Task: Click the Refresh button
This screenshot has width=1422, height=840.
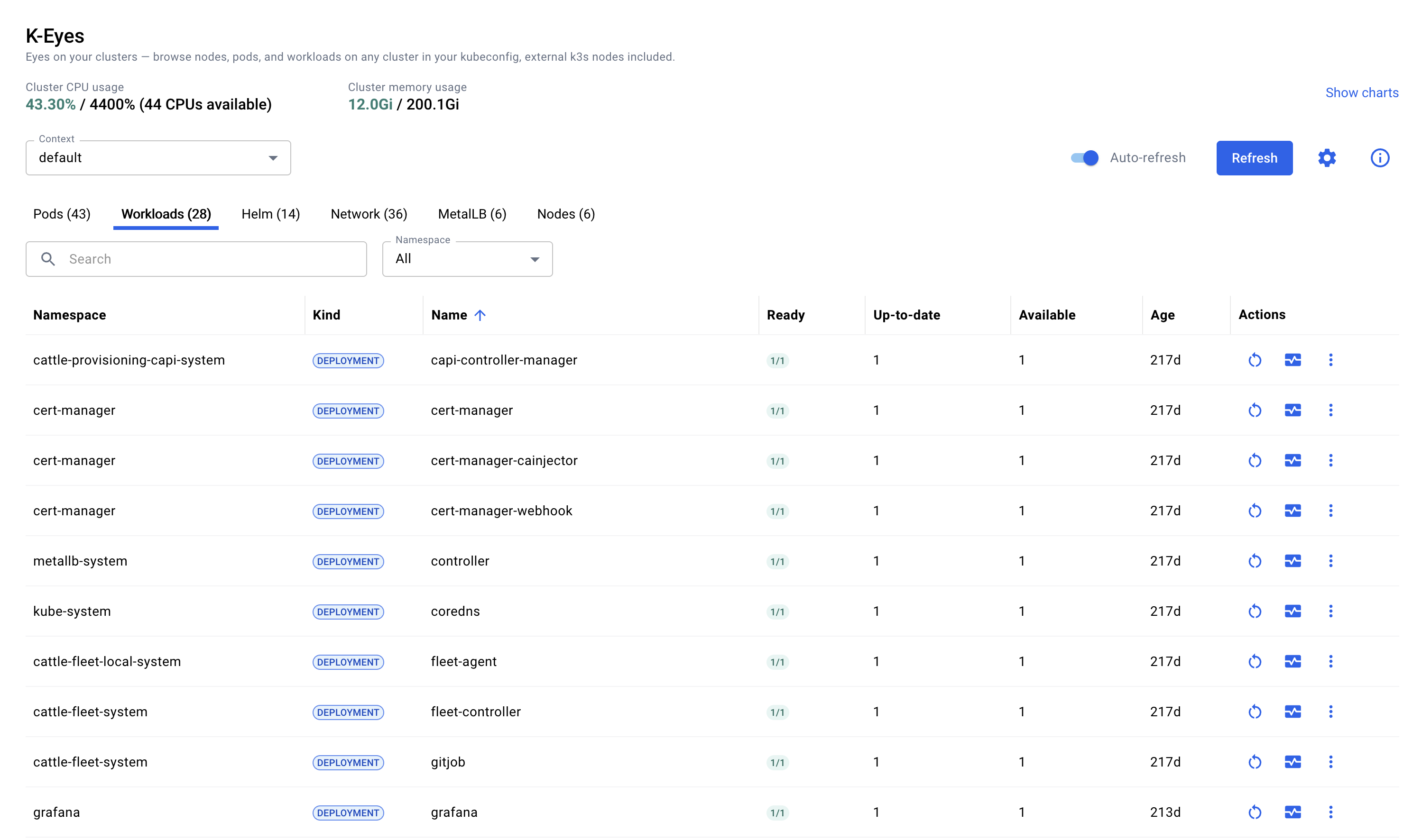Action: tap(1254, 158)
